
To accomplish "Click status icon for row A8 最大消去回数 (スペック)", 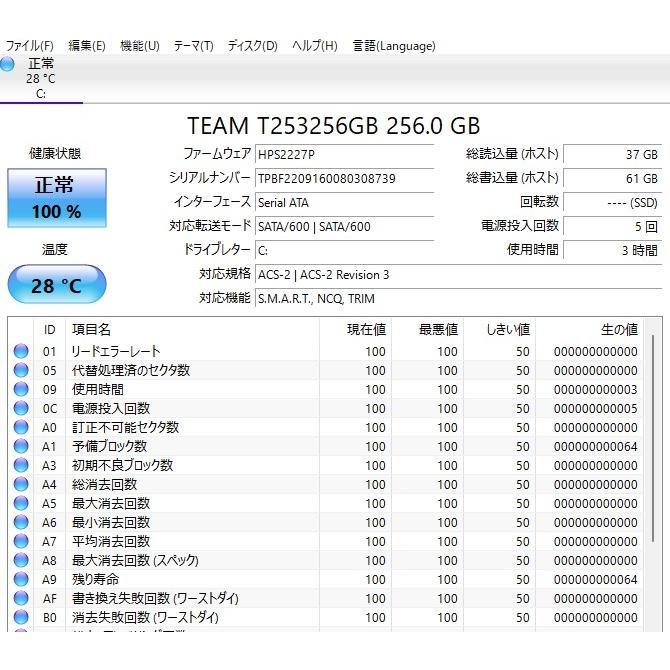I will coord(21,560).
